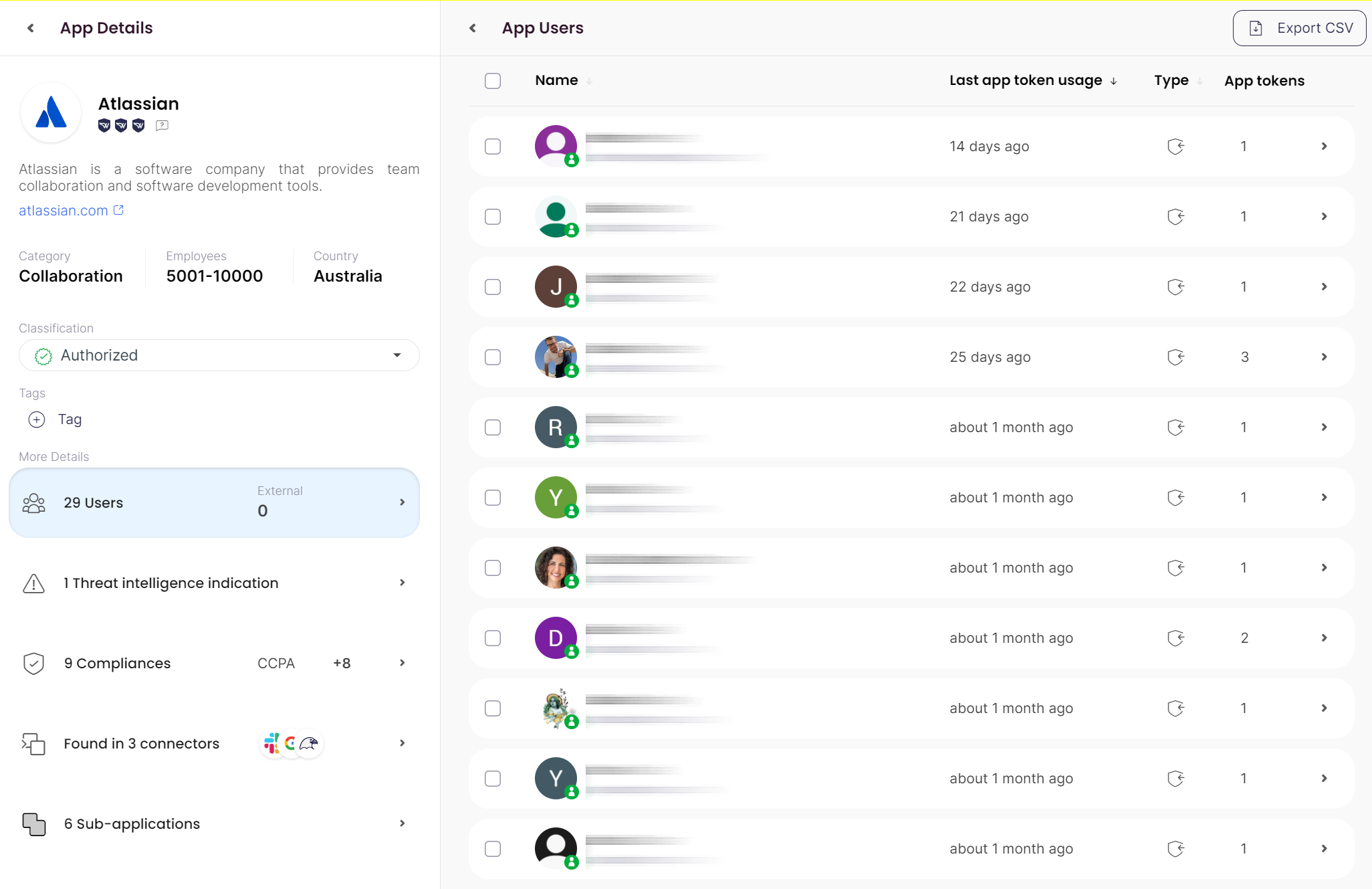Click the Collaboration category value
This screenshot has height=889, width=1372.
(71, 276)
